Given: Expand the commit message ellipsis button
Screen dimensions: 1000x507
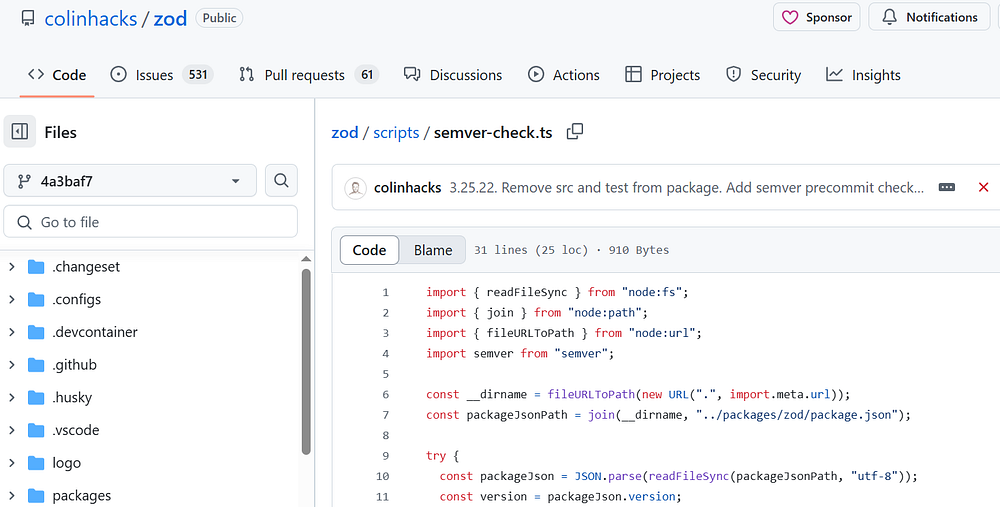Looking at the screenshot, I should click(947, 187).
